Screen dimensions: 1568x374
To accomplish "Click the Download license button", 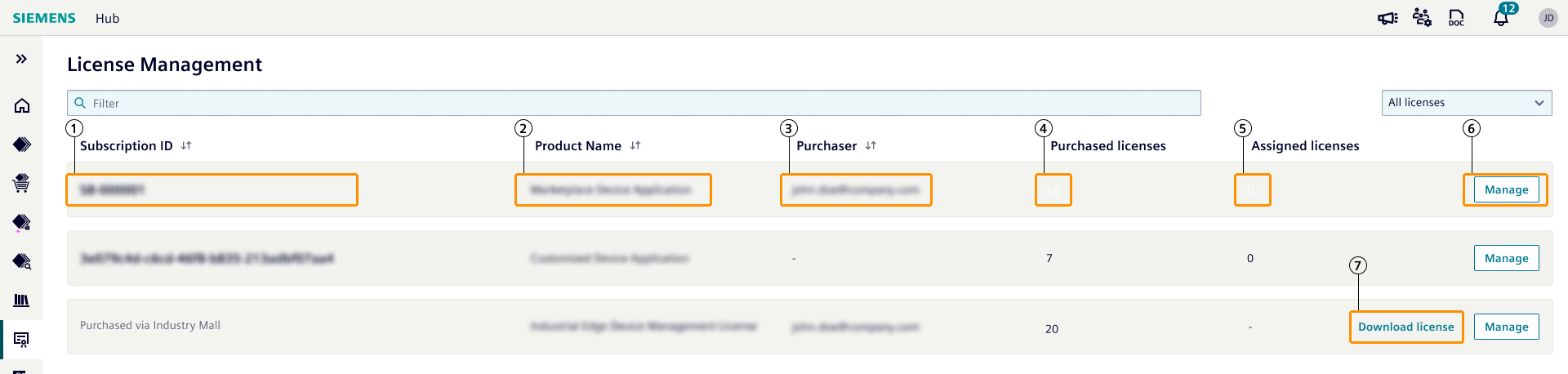I will tap(1405, 327).
